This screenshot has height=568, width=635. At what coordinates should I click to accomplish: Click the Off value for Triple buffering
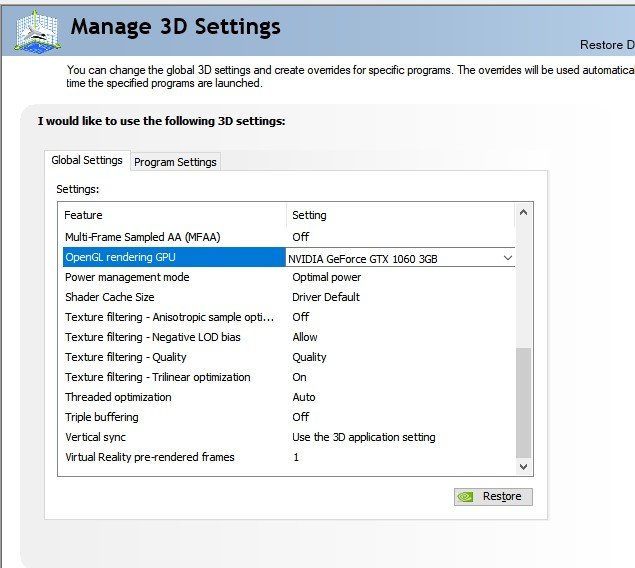coord(300,417)
